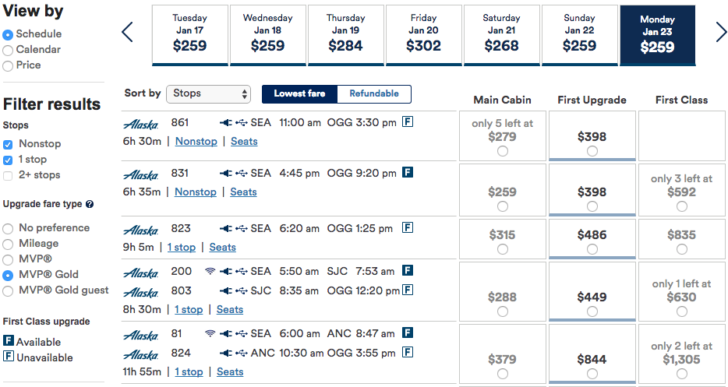Select Calendar view radio button
This screenshot has width=728, height=387.
click(7, 50)
